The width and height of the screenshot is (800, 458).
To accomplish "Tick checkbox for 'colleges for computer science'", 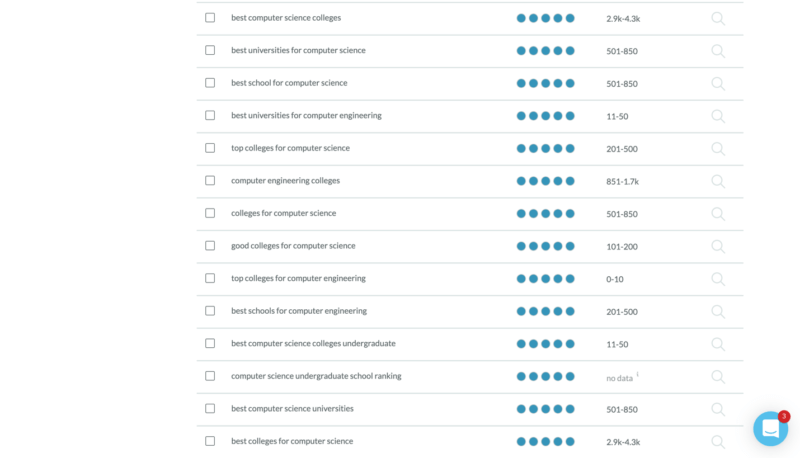I will [210, 213].
